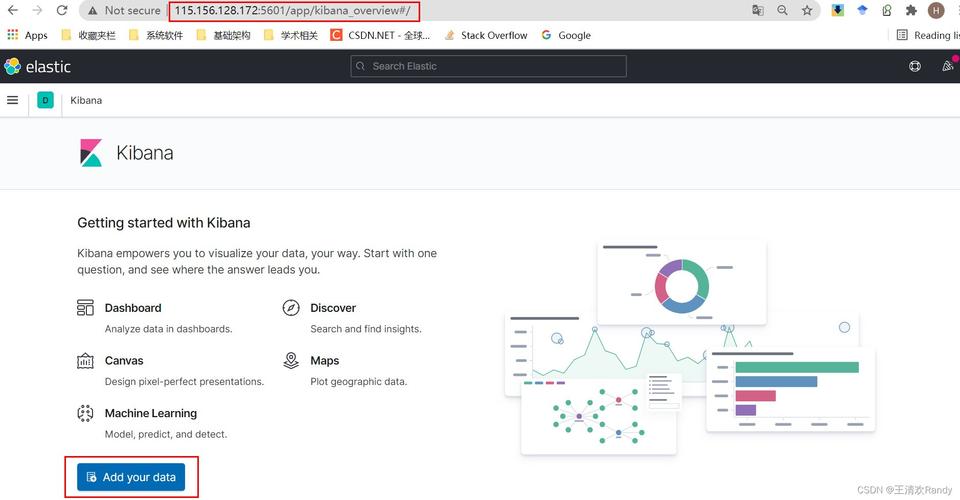Select the address bar URL
The image size is (960, 500).
293,10
